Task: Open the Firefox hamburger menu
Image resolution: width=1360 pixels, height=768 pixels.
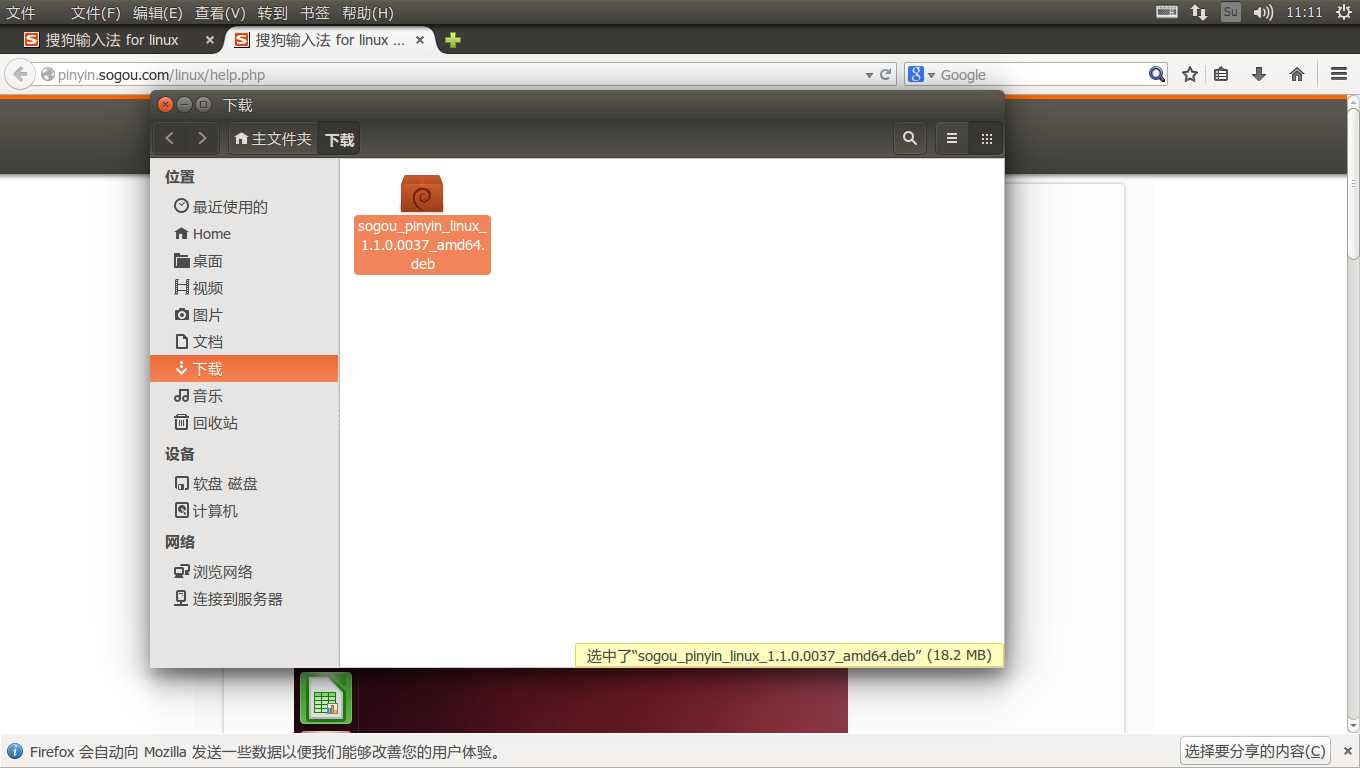Action: [x=1339, y=74]
